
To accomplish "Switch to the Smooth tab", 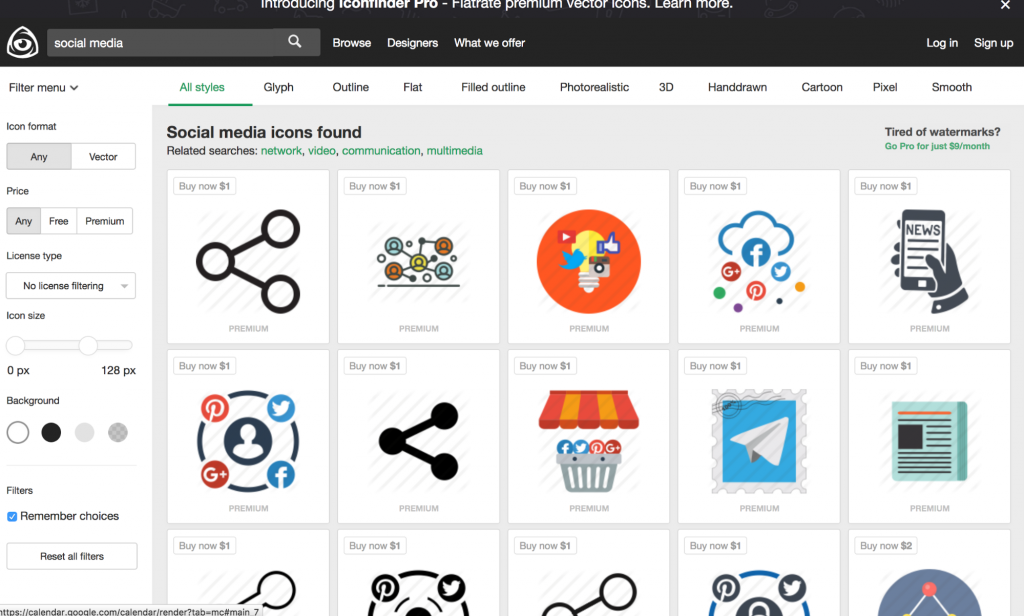I will tap(952, 87).
